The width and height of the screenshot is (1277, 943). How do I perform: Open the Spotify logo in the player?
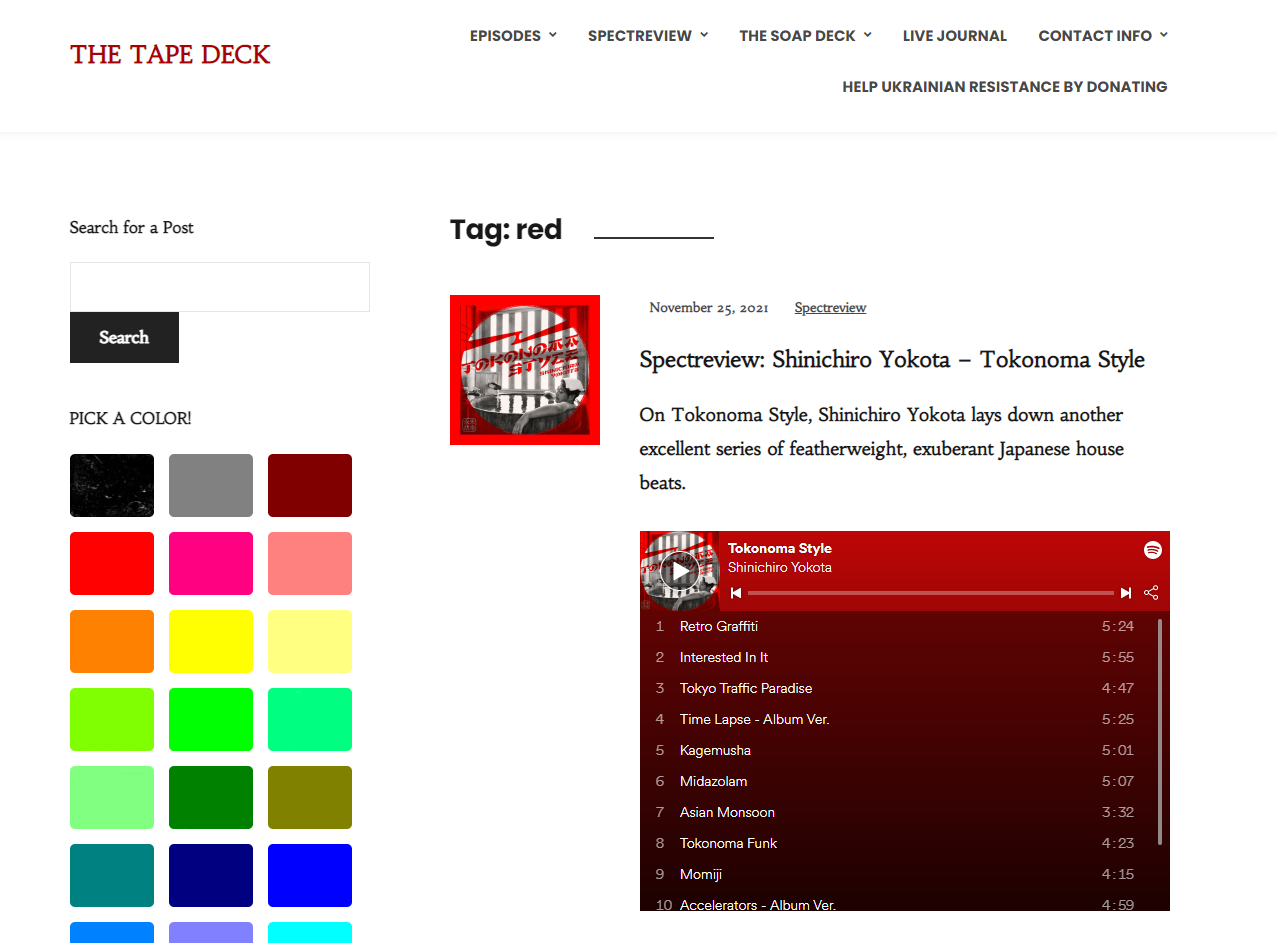coord(1153,550)
